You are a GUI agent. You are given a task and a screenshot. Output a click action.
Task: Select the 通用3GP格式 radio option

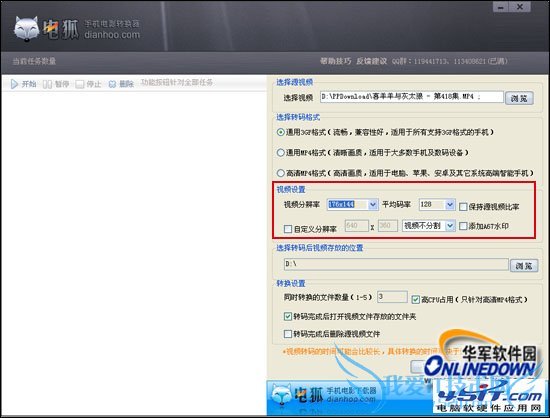[x=280, y=132]
